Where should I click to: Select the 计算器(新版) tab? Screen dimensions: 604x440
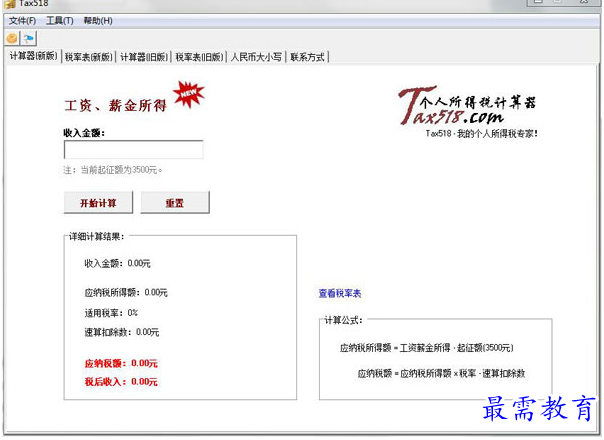[x=33, y=56]
